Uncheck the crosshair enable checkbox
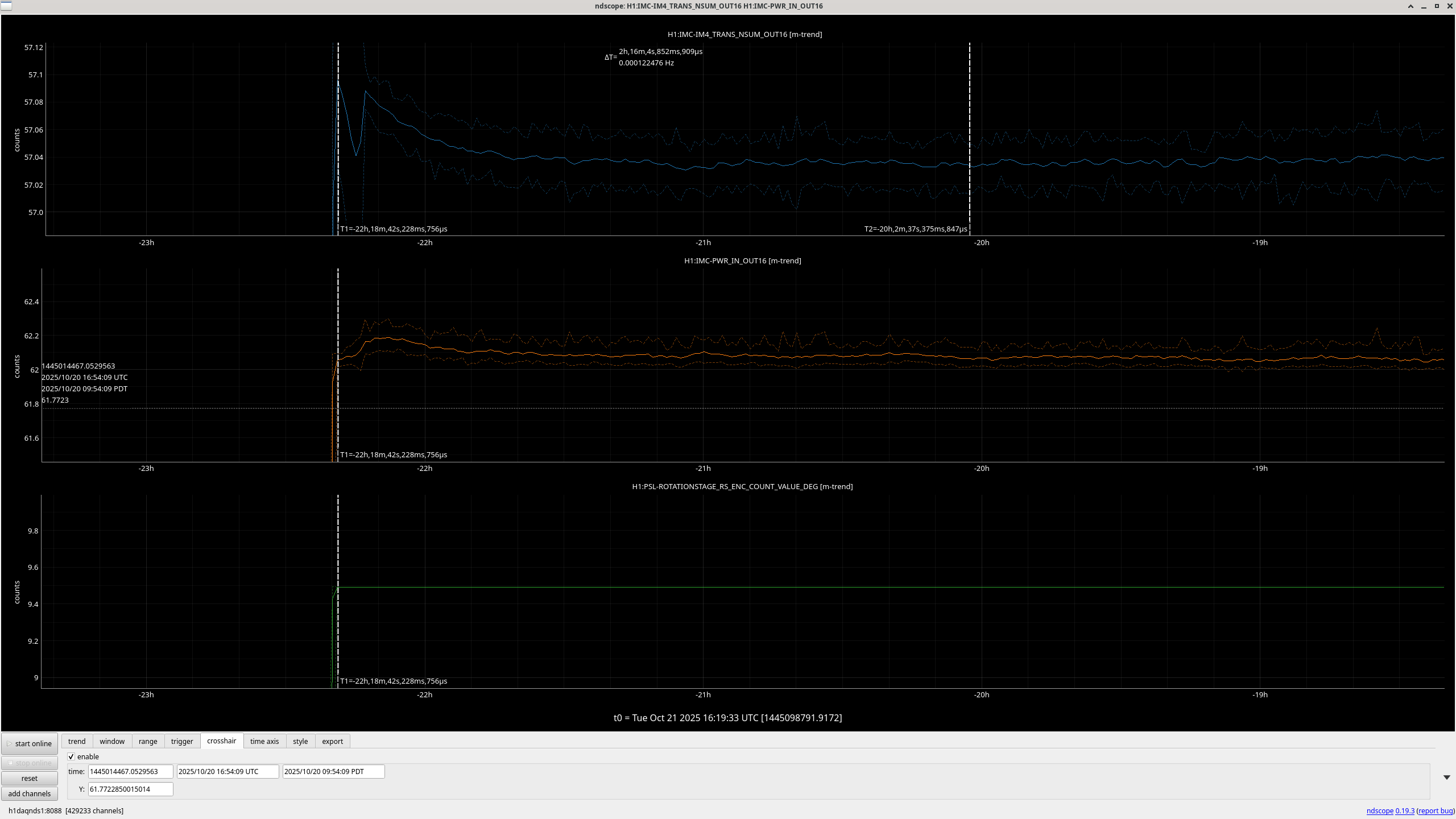The image size is (1456, 819). pos(72,756)
